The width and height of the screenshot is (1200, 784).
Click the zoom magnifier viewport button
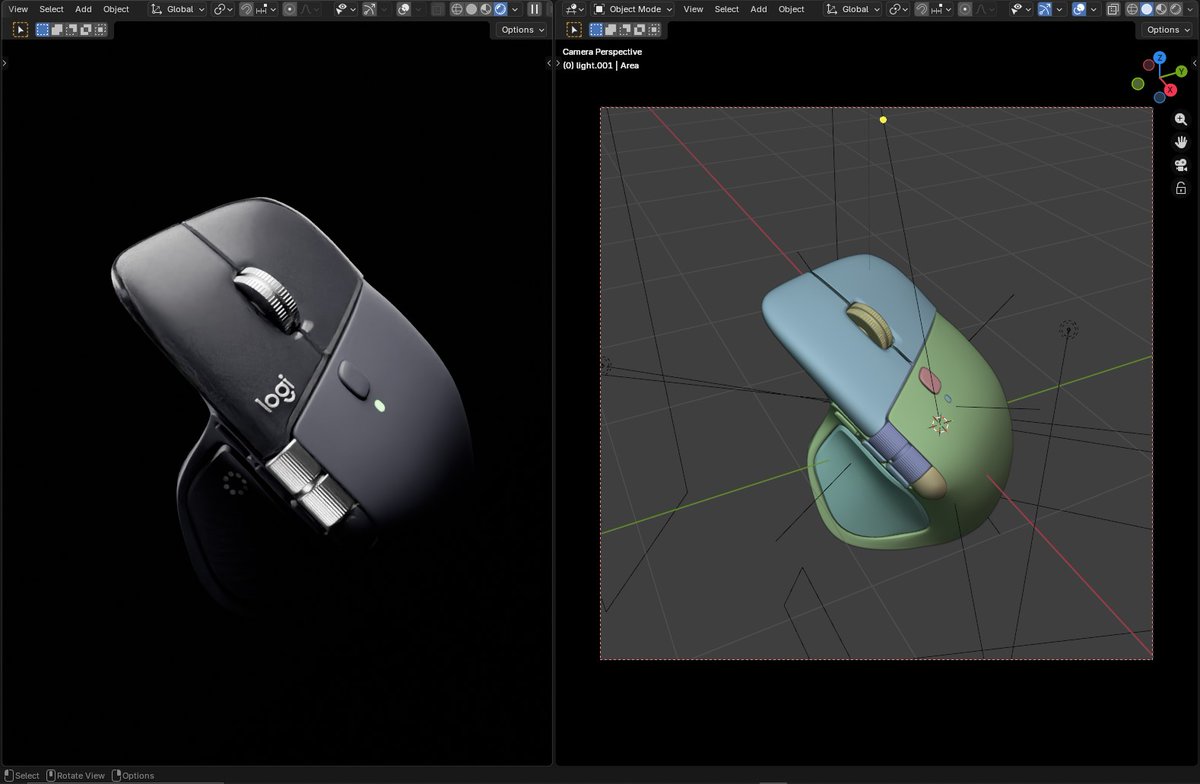tap(1181, 119)
